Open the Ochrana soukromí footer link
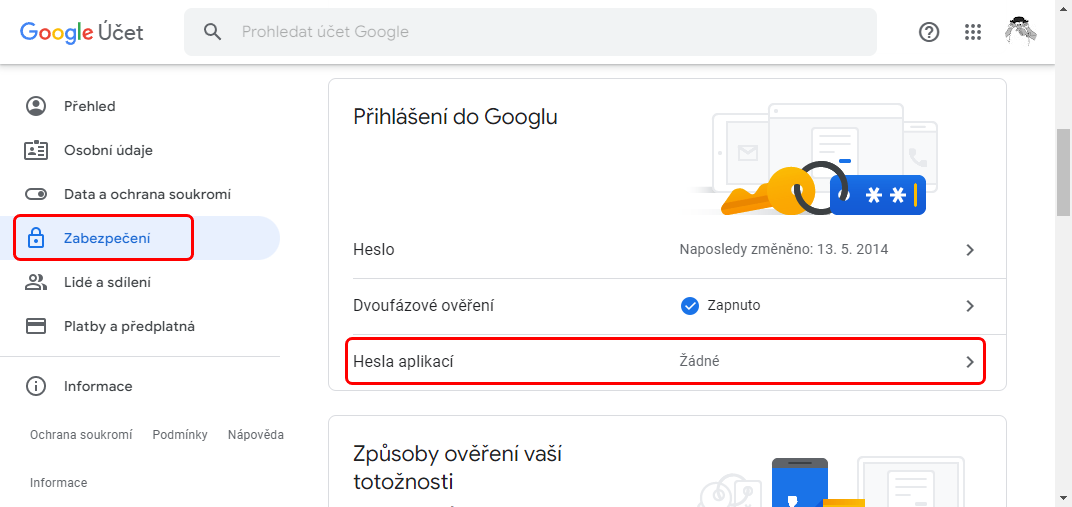 (81, 435)
